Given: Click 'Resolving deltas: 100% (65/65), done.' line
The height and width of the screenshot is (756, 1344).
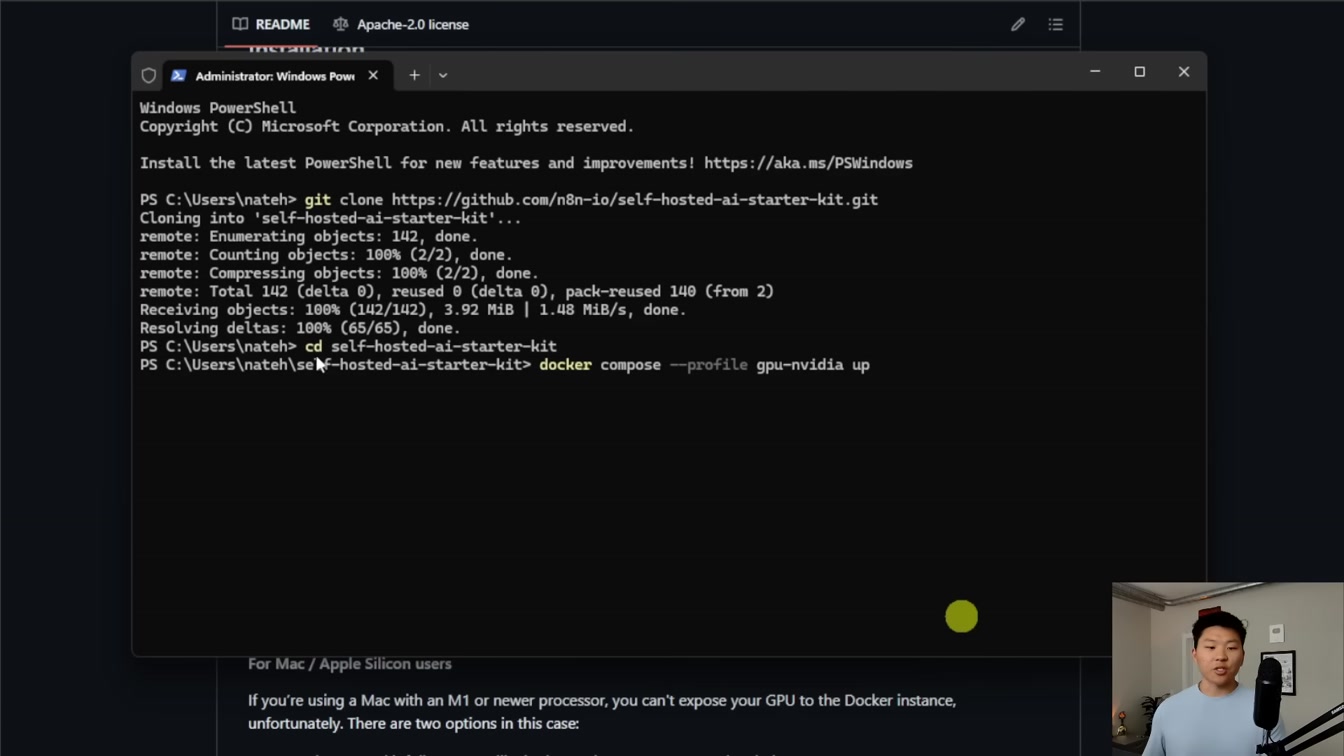Looking at the screenshot, I should 300,328.
